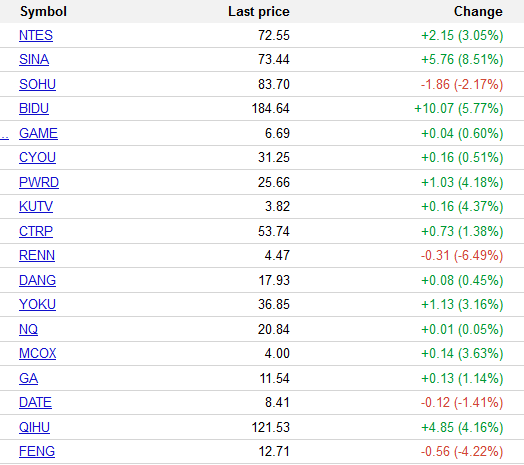524x465 pixels.
Task: Select the GAME ticker link
Action: (38, 133)
